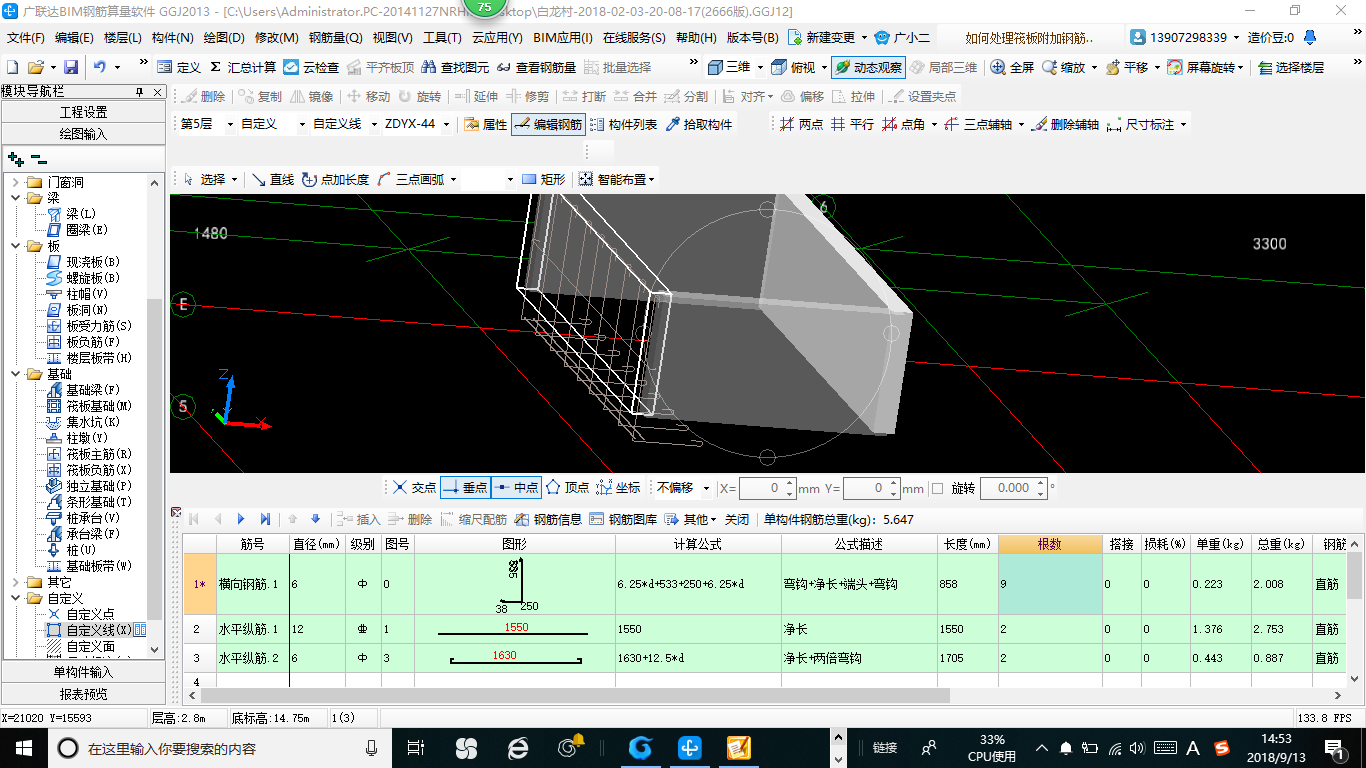
Task: Toggle 中点 midpoint snap
Action: pos(516,488)
